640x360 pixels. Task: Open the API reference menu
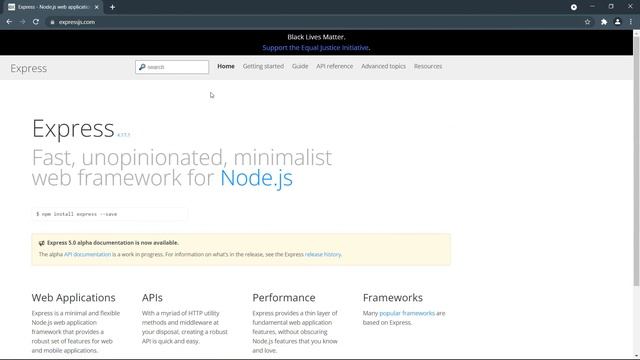click(x=335, y=66)
